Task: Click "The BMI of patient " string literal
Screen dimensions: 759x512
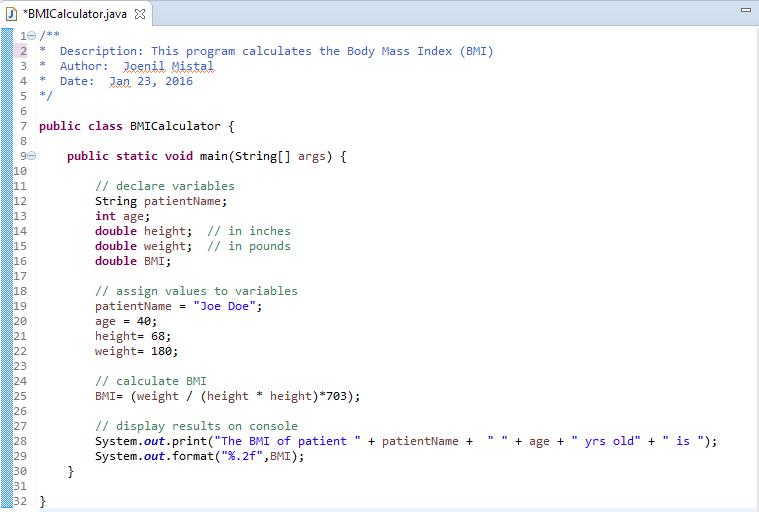Action: pos(287,441)
